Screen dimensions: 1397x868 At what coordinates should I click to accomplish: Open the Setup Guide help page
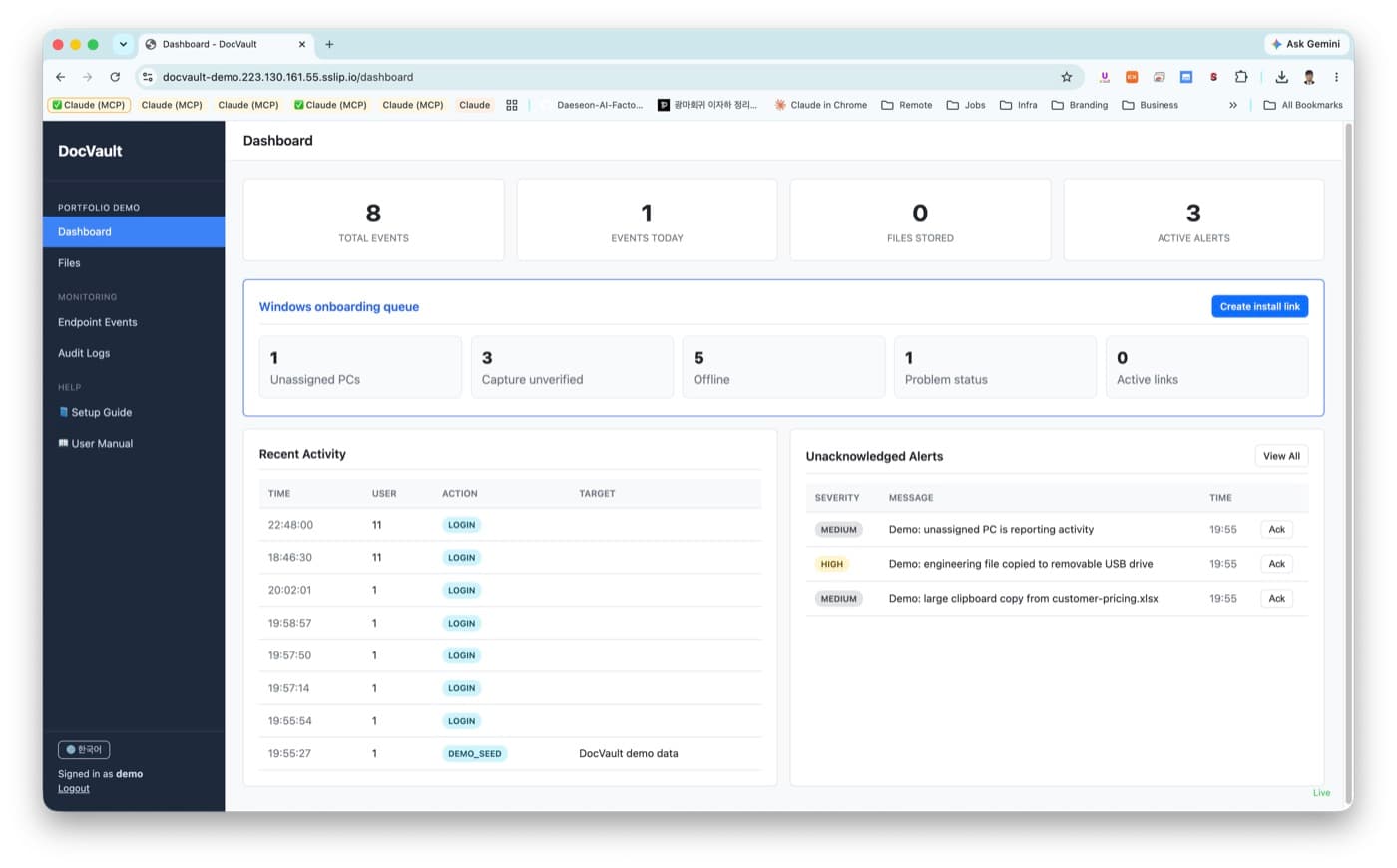134,412
